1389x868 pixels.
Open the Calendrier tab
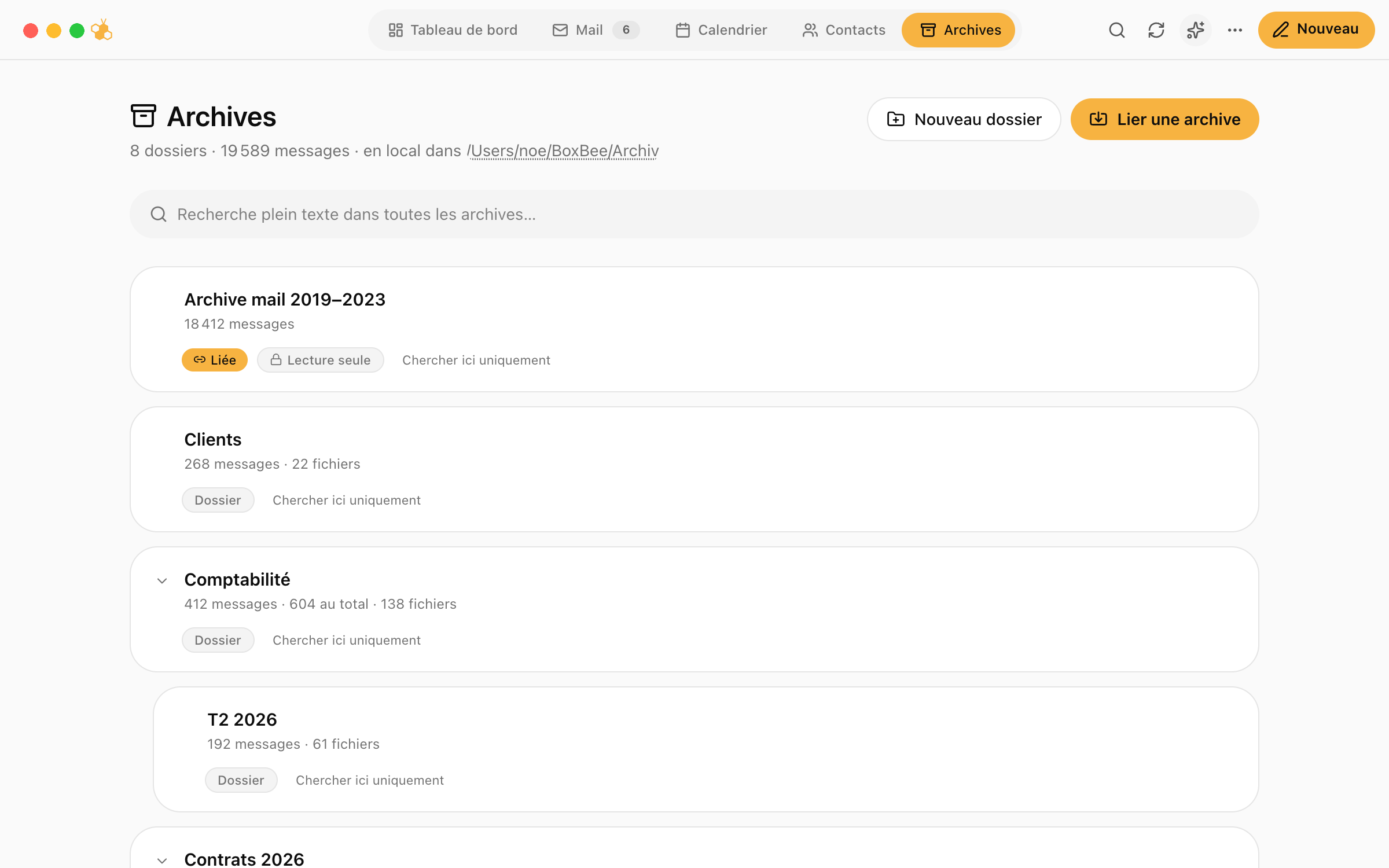point(721,30)
